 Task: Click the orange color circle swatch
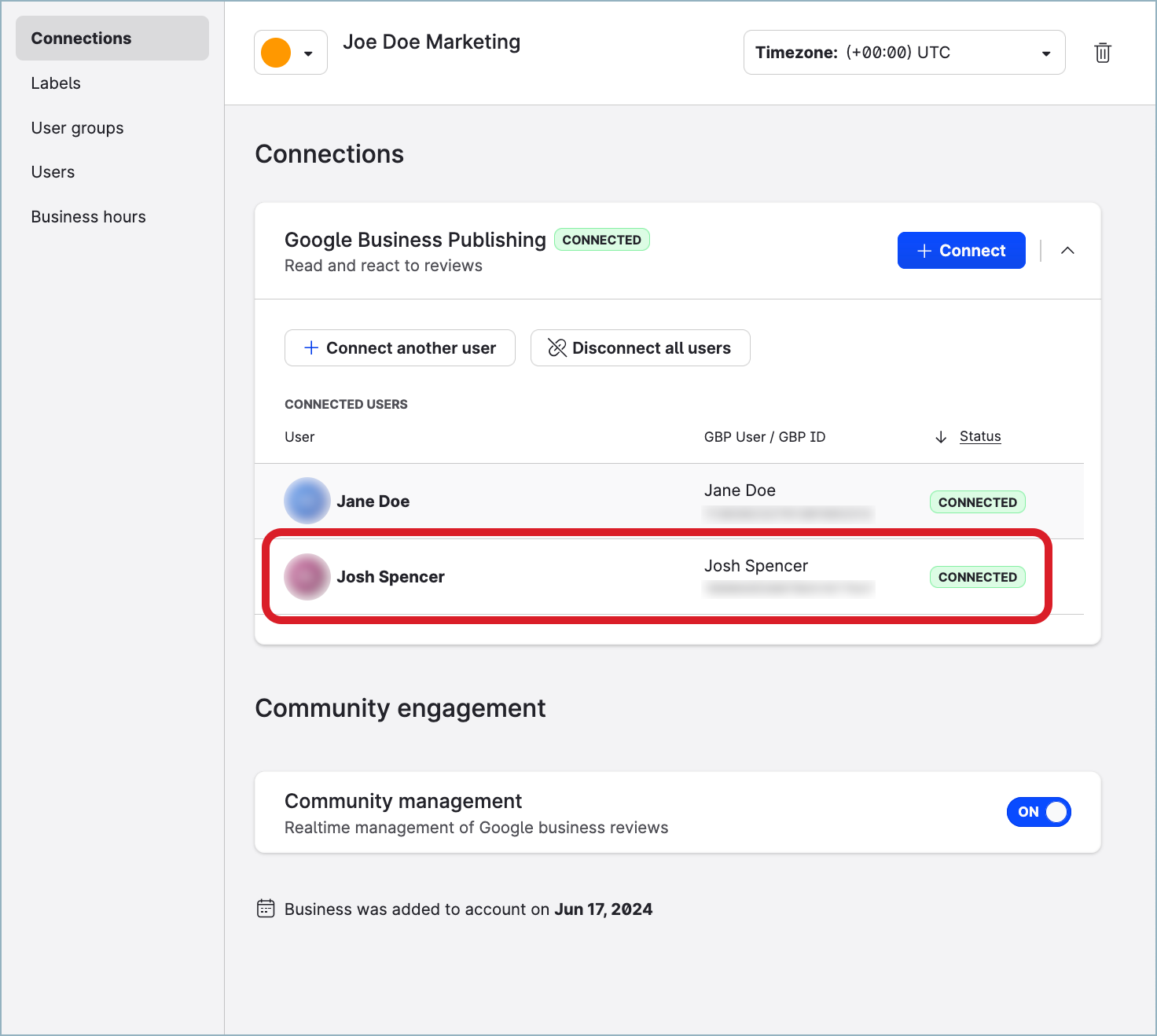(x=276, y=53)
